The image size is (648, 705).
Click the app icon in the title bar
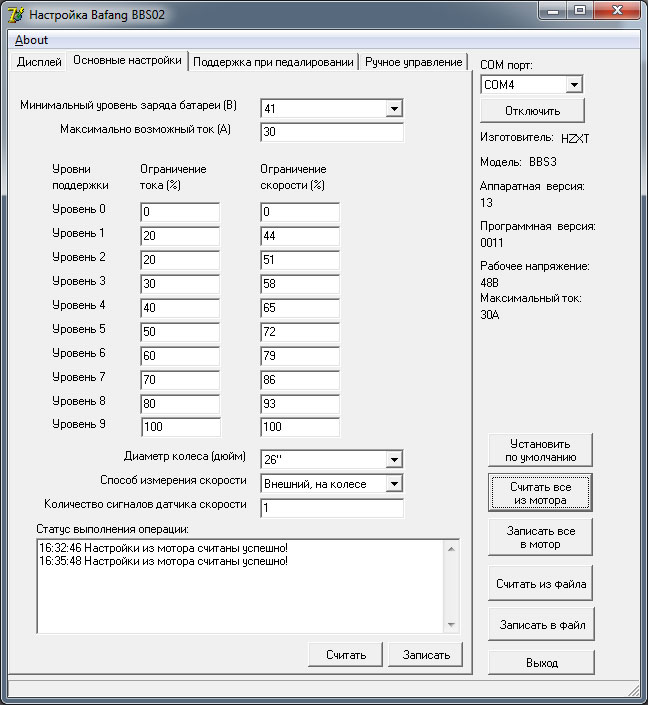15,15
